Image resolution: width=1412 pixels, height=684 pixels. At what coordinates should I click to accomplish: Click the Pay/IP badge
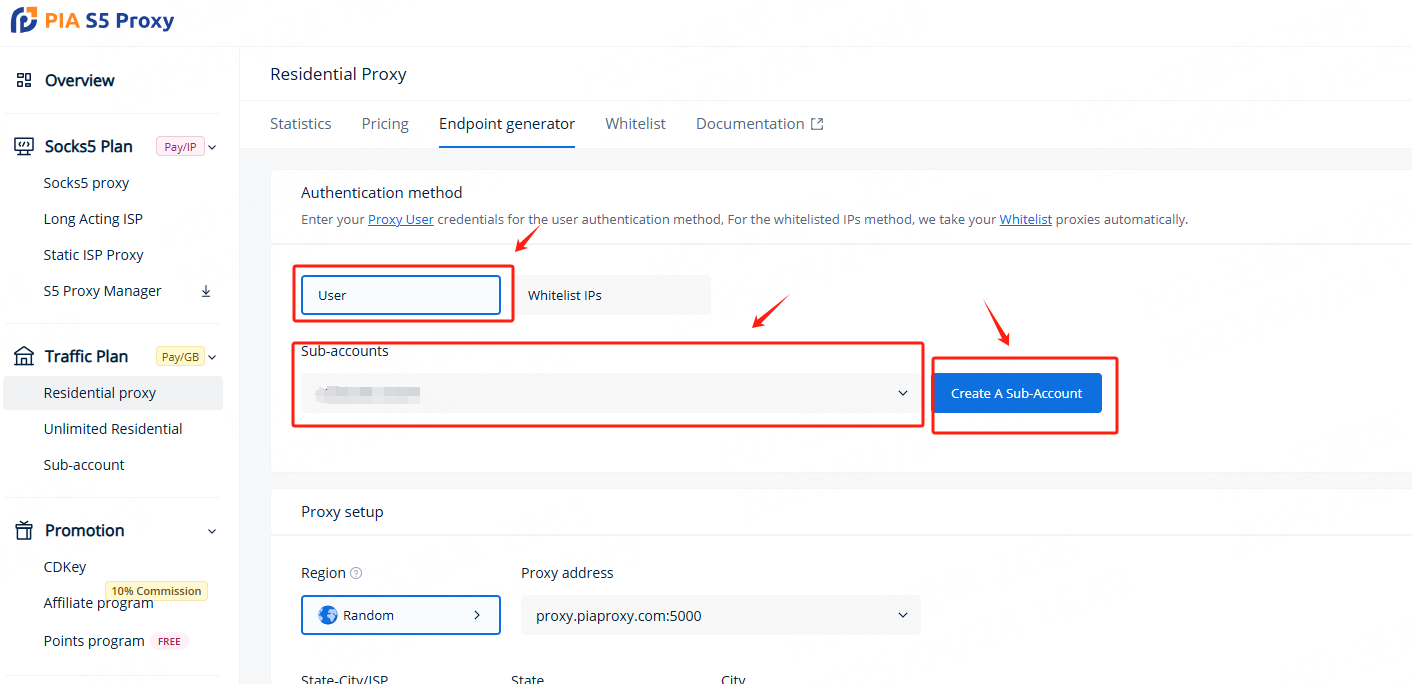pyautogui.click(x=180, y=147)
